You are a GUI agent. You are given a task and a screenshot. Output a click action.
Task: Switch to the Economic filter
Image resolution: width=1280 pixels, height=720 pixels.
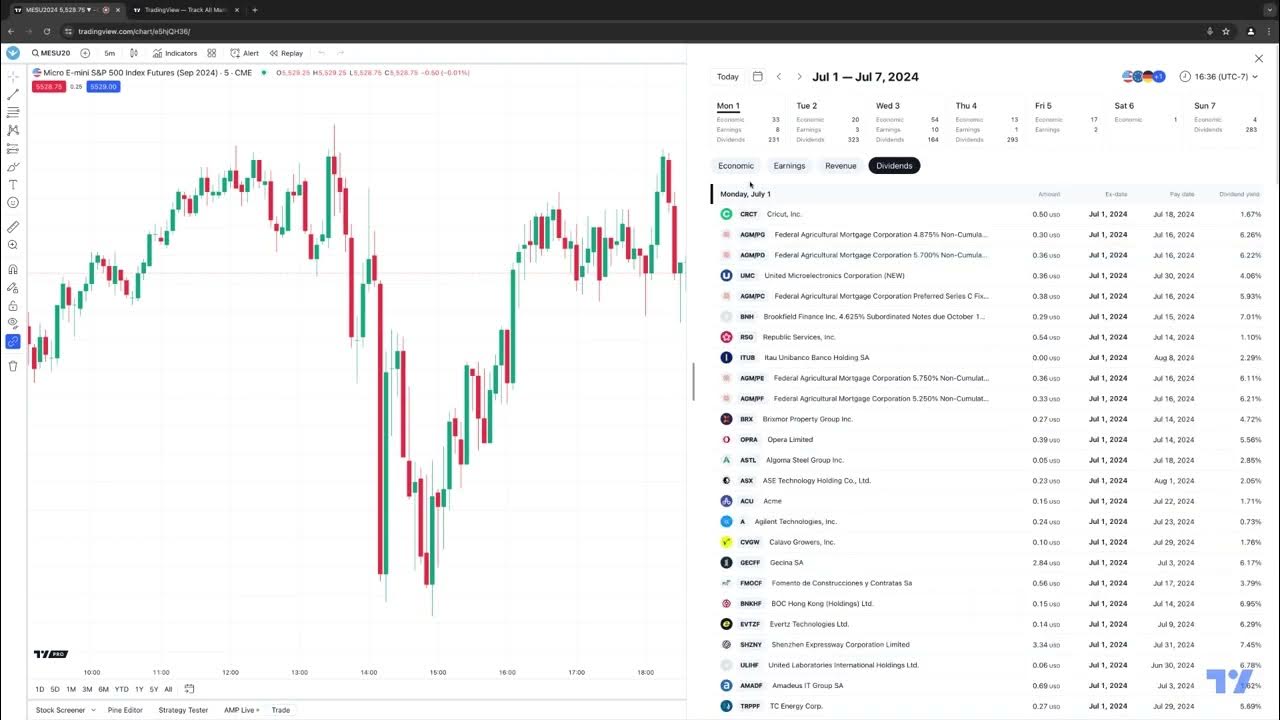point(736,166)
